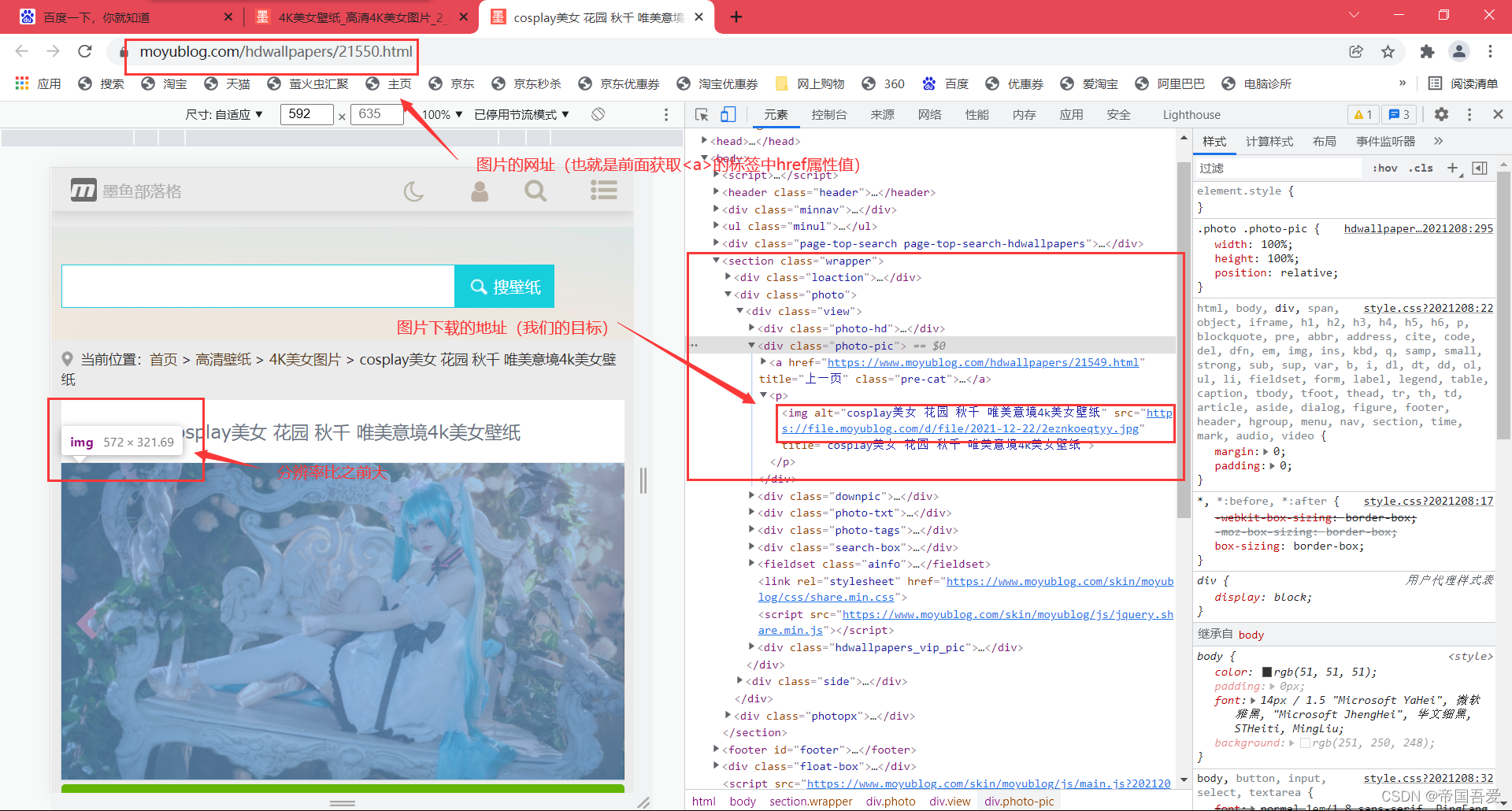This screenshot has width=1512, height=811.
Task: Add new style rule plus icon
Action: click(x=1453, y=168)
